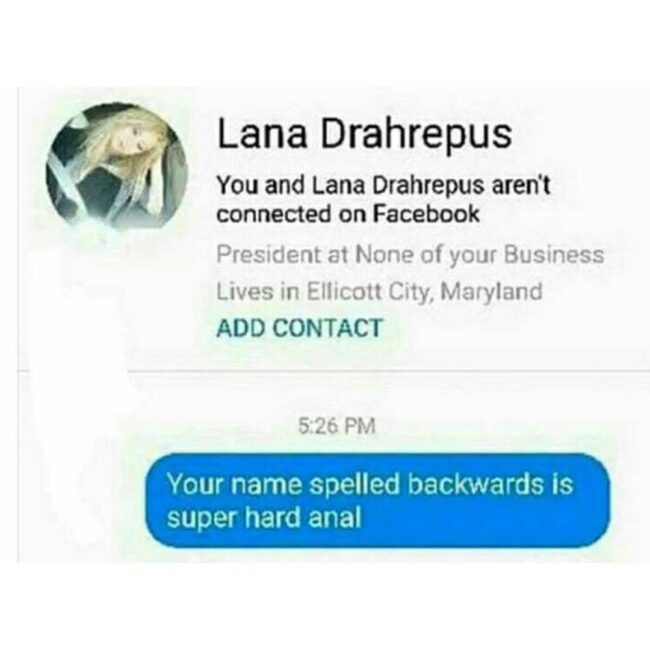
Task: Select the Lana Drahrepus name heading
Action: click(364, 134)
